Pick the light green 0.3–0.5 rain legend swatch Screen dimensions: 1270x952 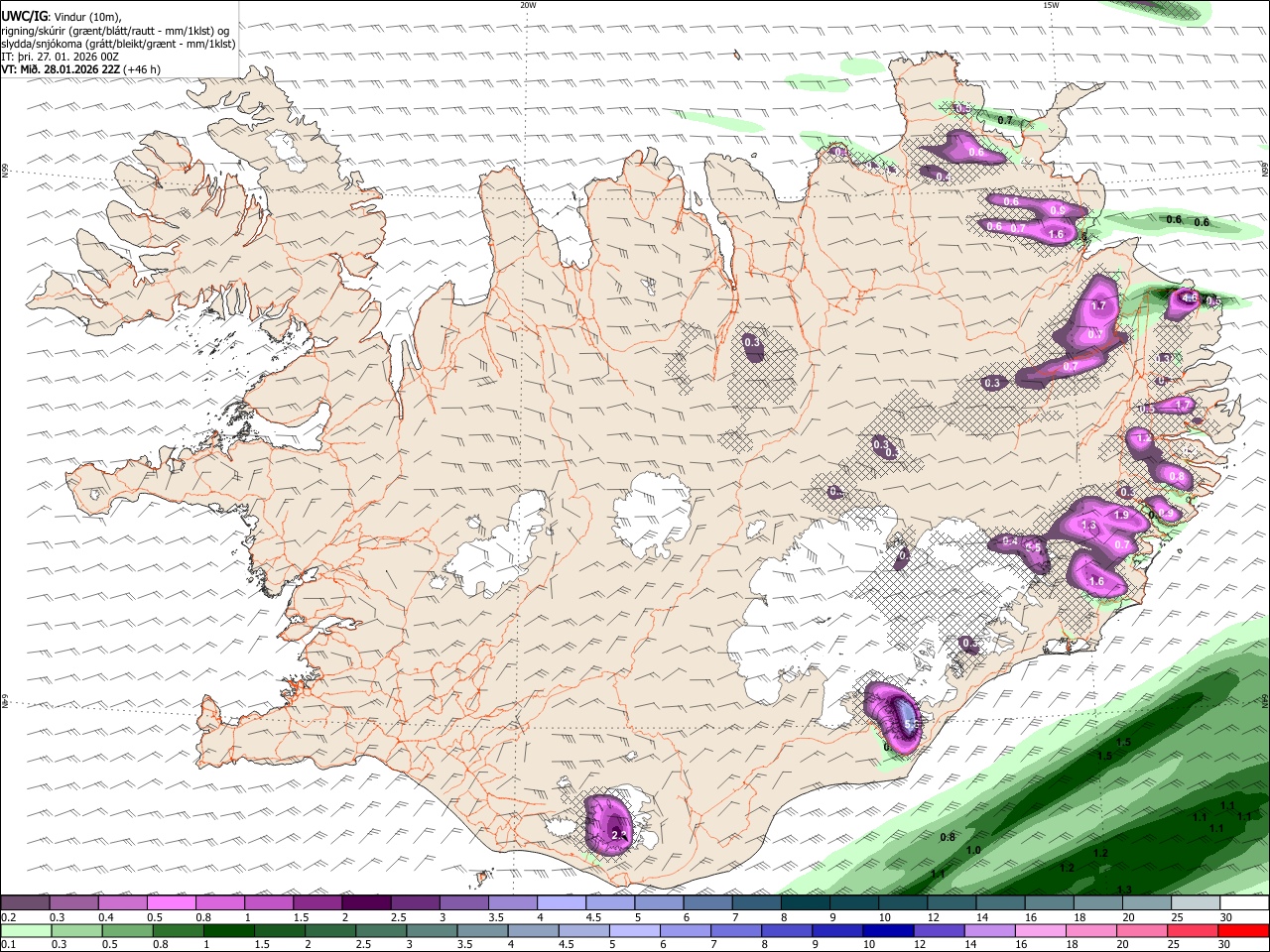pyautogui.click(x=77, y=931)
